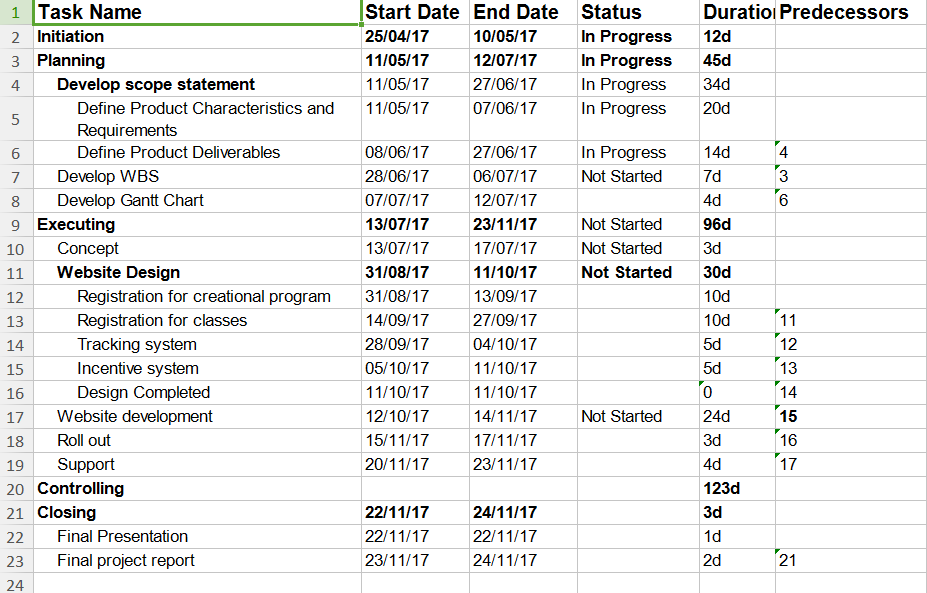This screenshot has height=593, width=927.
Task: Click the Develop WBS task cell
Action: [x=197, y=177]
